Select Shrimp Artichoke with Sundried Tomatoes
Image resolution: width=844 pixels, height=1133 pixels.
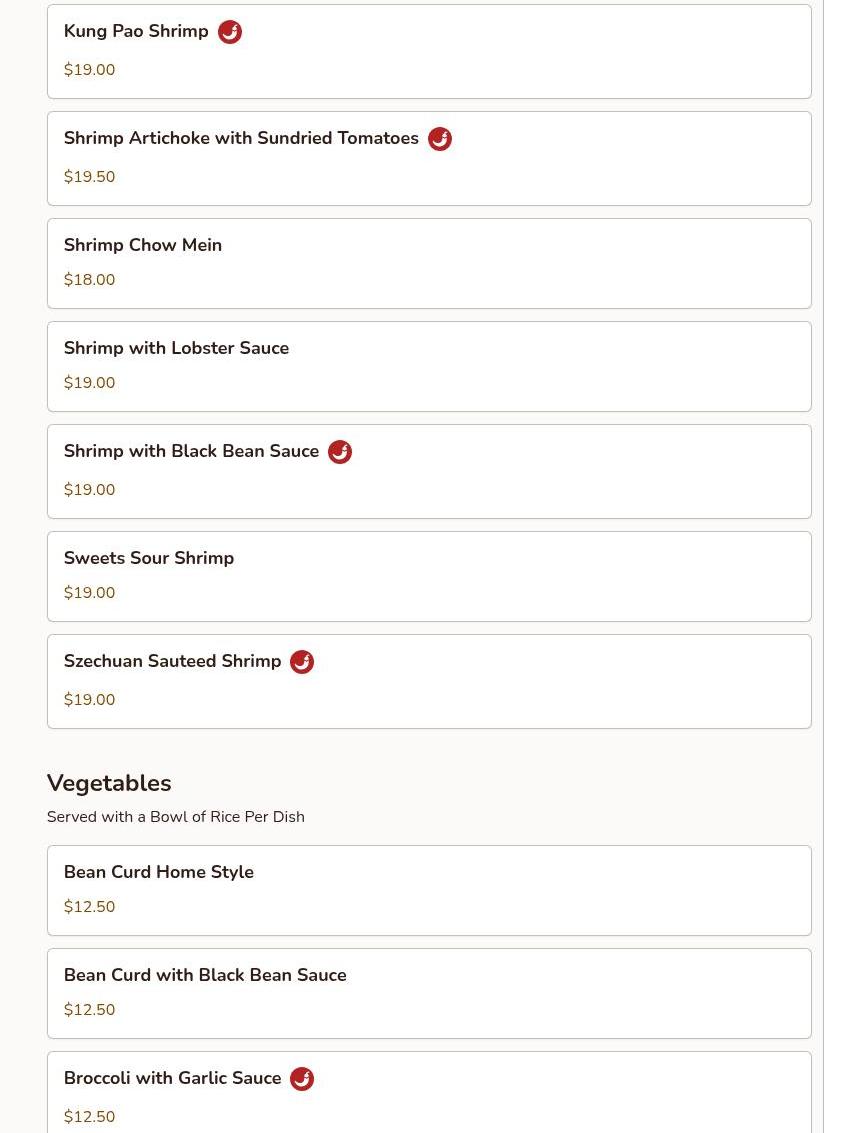(x=241, y=139)
